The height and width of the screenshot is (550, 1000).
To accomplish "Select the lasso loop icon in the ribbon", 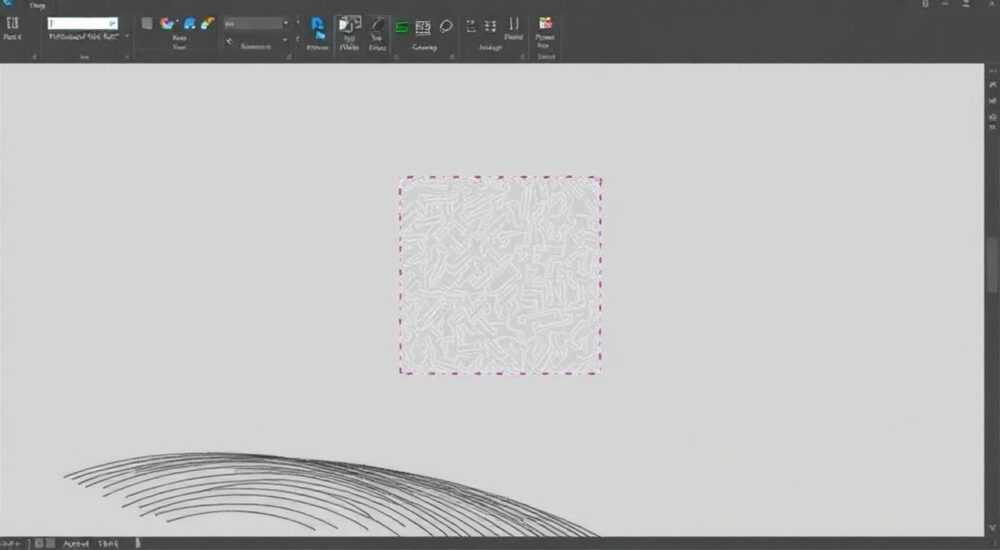I will (446, 26).
